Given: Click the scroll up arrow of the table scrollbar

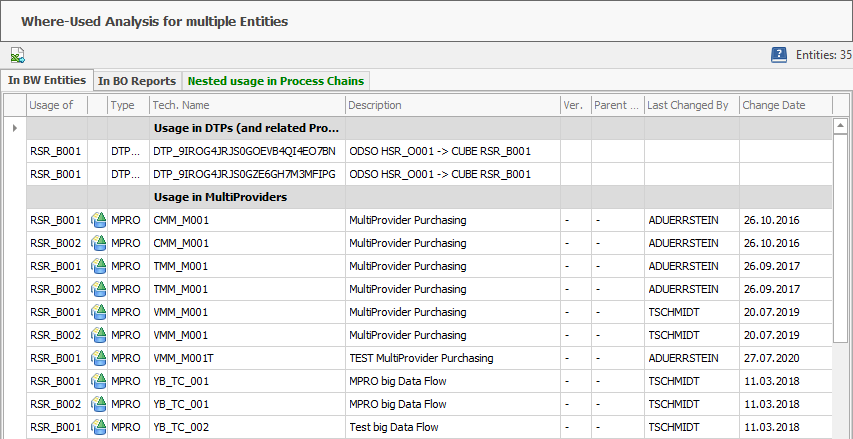Looking at the screenshot, I should coord(844,127).
